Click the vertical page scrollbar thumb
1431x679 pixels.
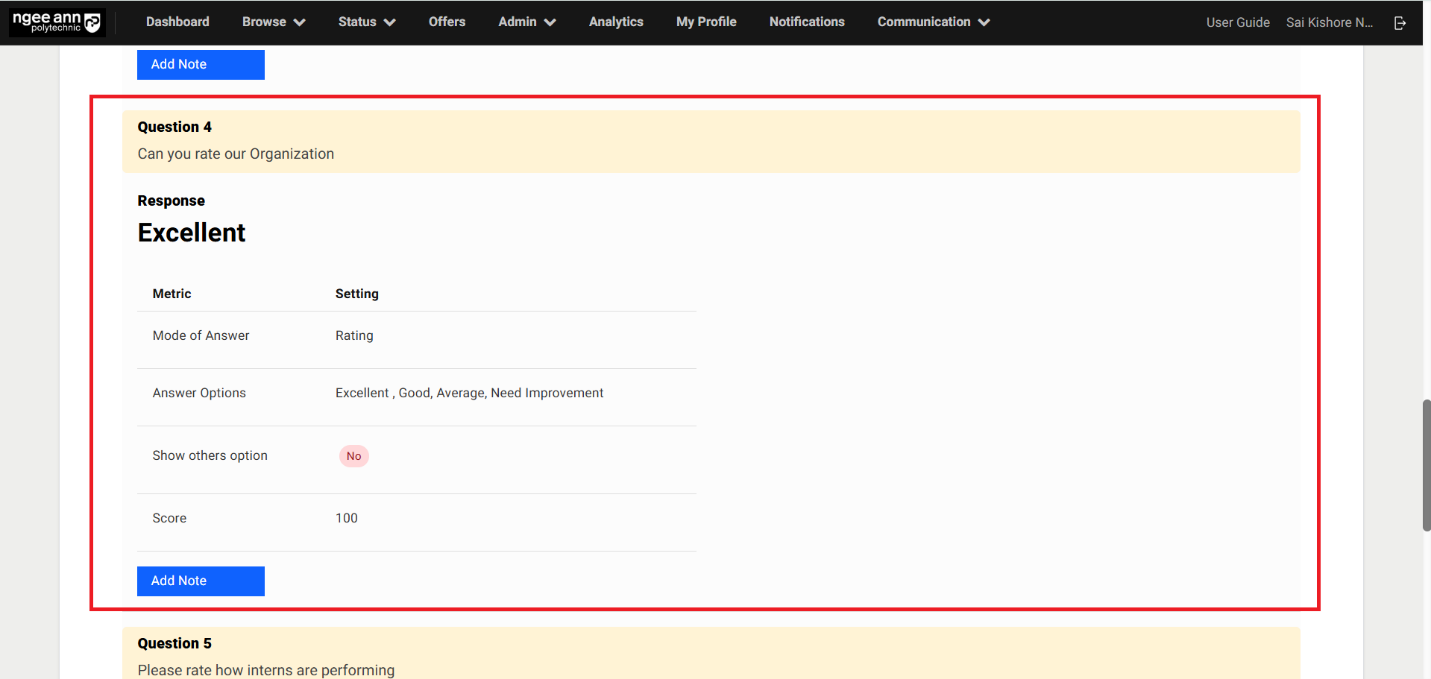click(x=1426, y=465)
